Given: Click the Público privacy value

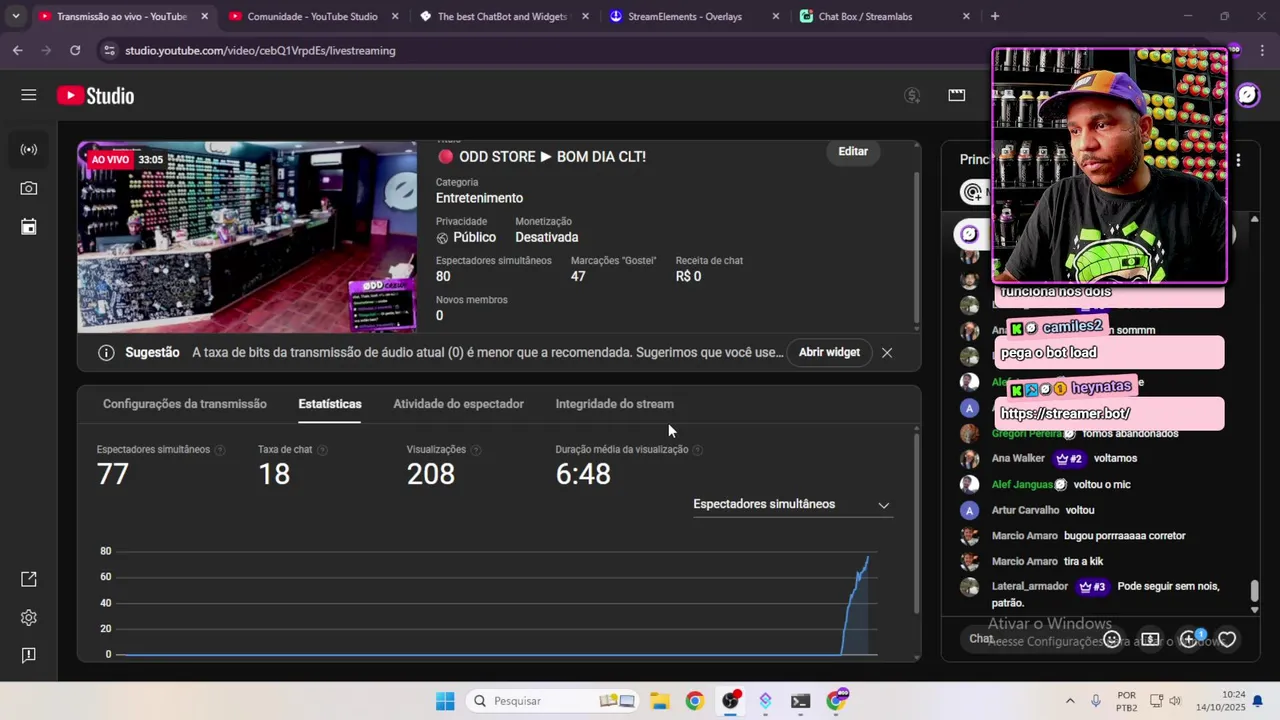Looking at the screenshot, I should [474, 237].
